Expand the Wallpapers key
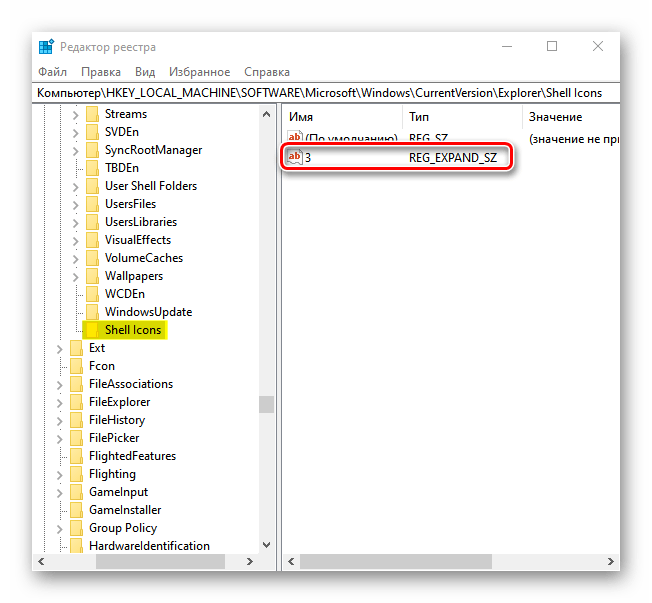Screen dimensions: 652x603 [75, 277]
